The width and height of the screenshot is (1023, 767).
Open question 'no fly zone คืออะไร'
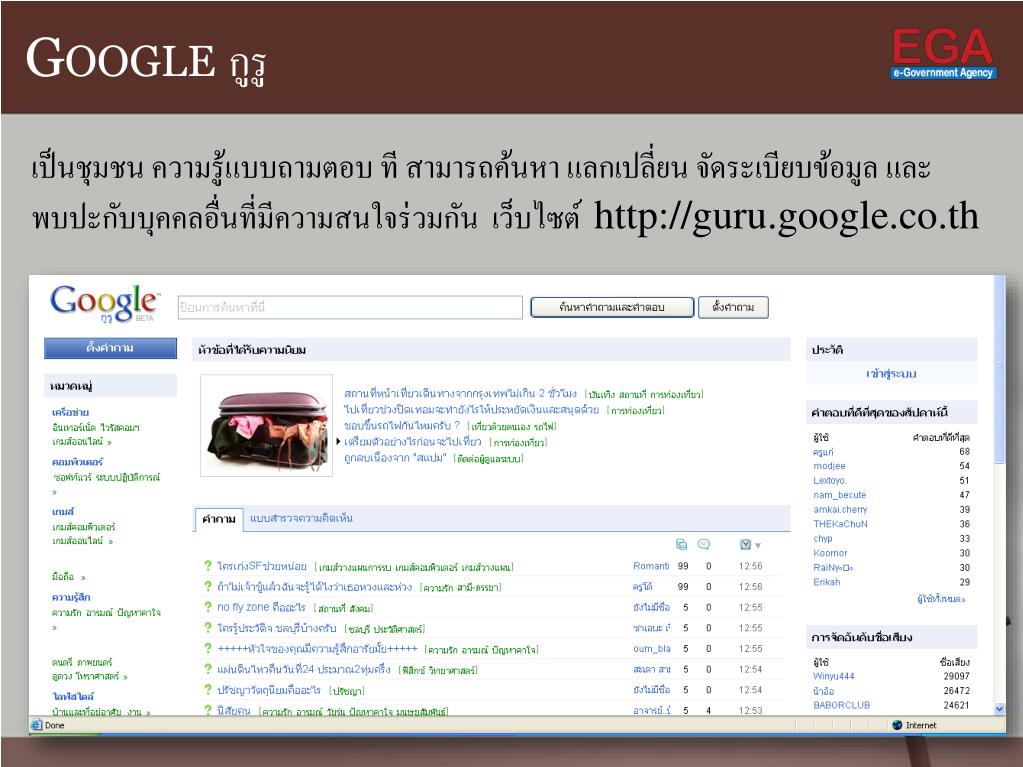point(261,607)
